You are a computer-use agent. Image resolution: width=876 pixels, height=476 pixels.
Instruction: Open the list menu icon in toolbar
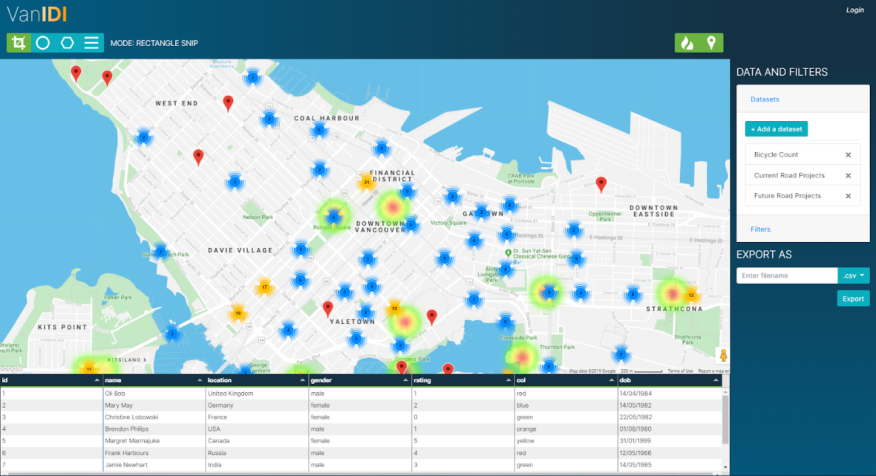91,43
